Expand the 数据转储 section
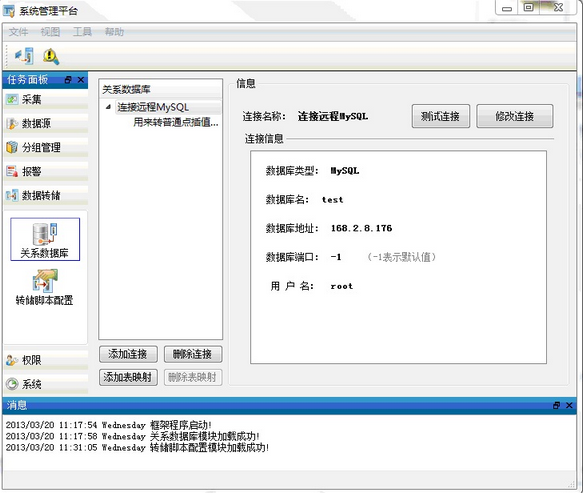The width and height of the screenshot is (583, 493). pyautogui.click(x=46, y=195)
